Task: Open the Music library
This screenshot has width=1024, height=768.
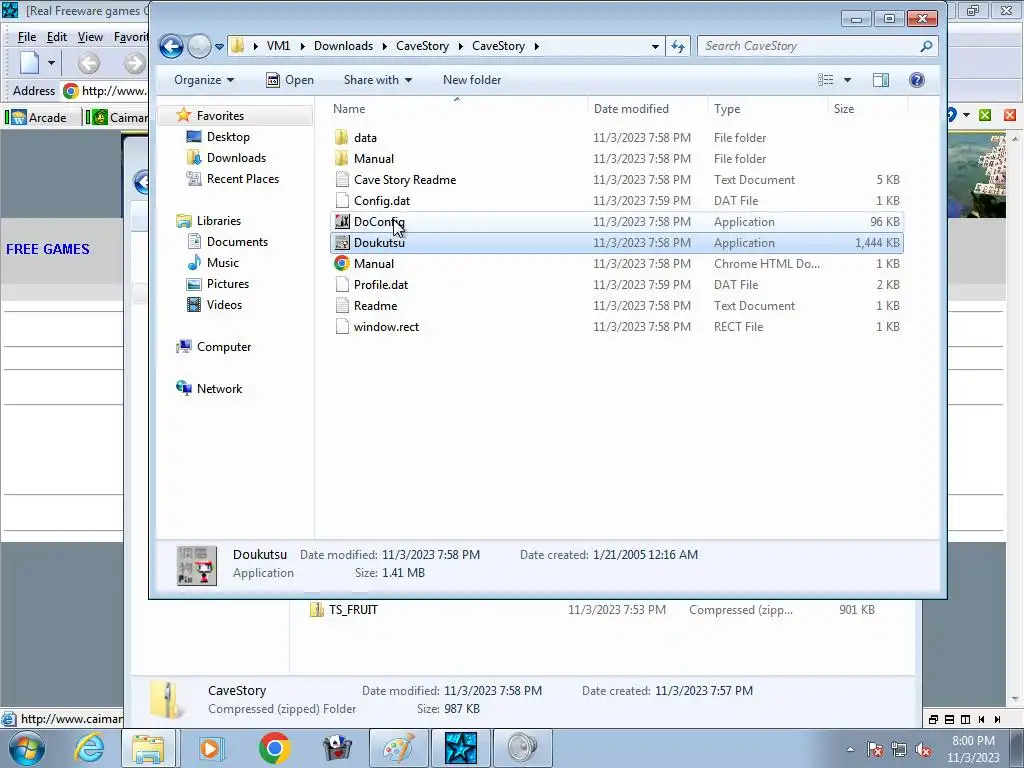Action: (223, 263)
